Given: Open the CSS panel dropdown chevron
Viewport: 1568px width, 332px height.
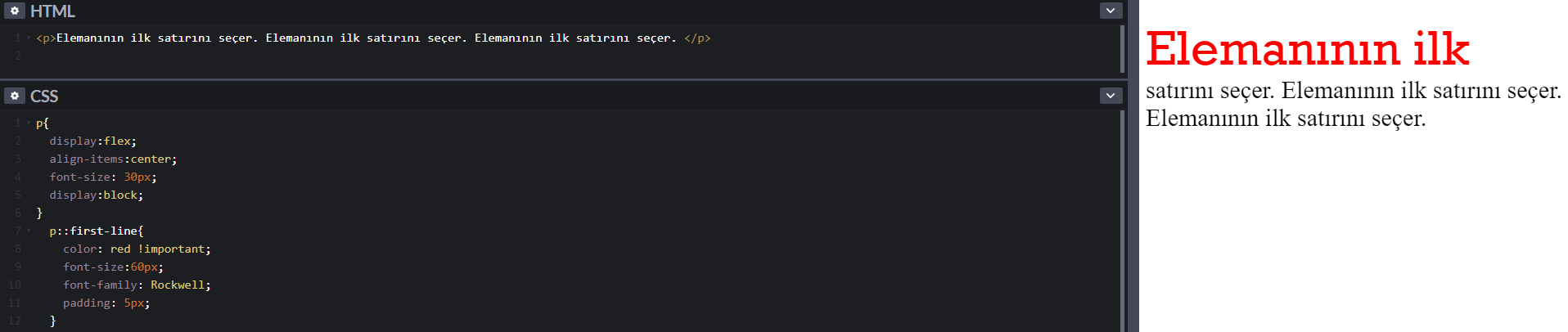Looking at the screenshot, I should (1110, 96).
